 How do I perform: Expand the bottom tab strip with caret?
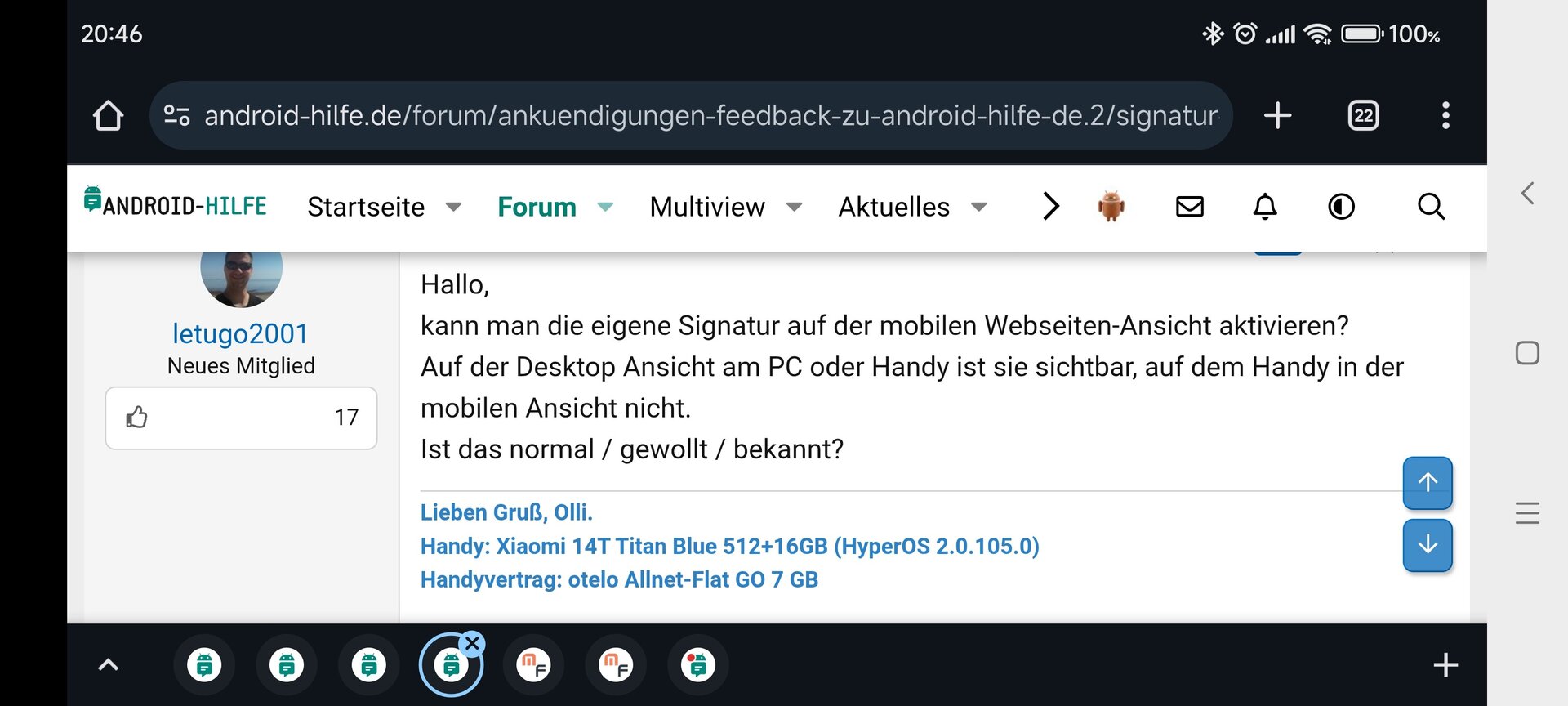click(x=108, y=665)
